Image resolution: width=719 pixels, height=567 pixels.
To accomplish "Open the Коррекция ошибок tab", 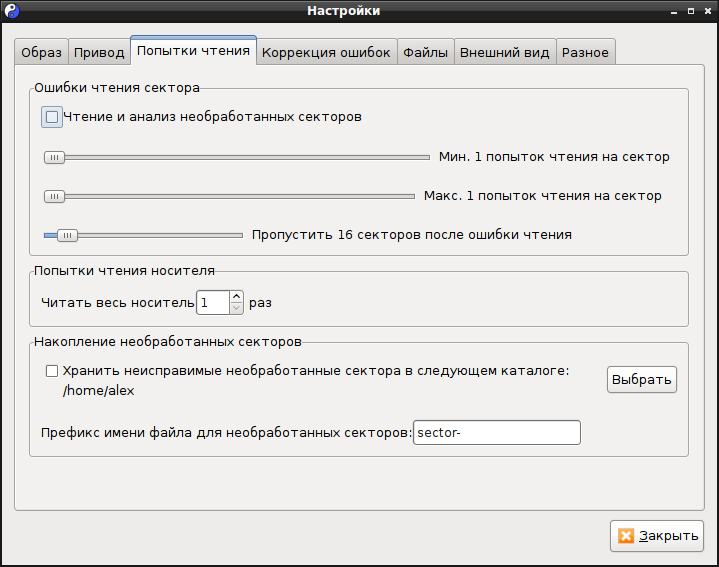I will 326,52.
